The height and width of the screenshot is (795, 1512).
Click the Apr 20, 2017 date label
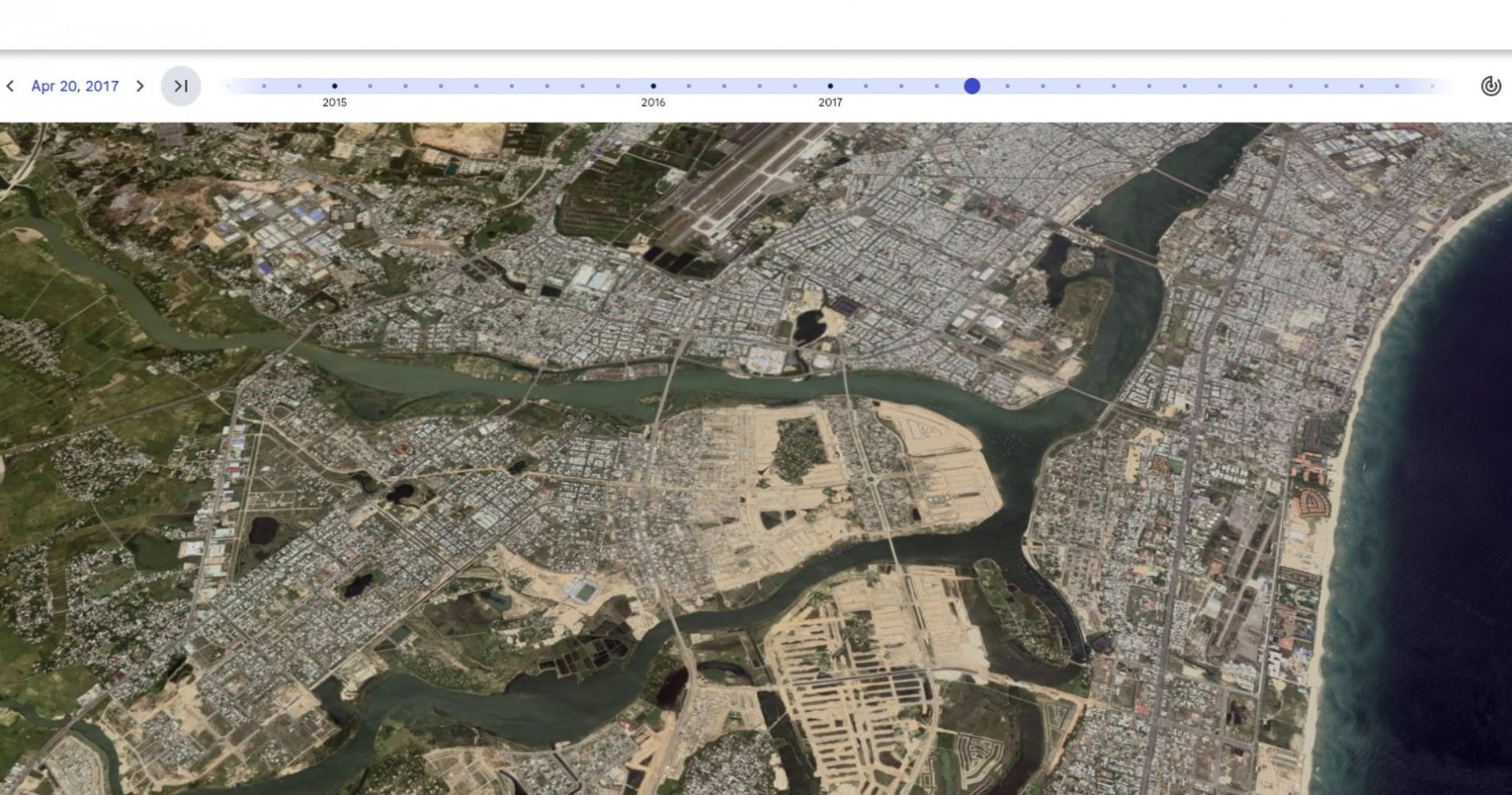(75, 86)
